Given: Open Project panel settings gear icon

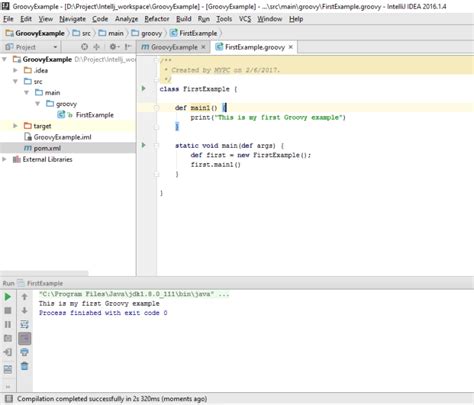Looking at the screenshot, I should pos(113,47).
